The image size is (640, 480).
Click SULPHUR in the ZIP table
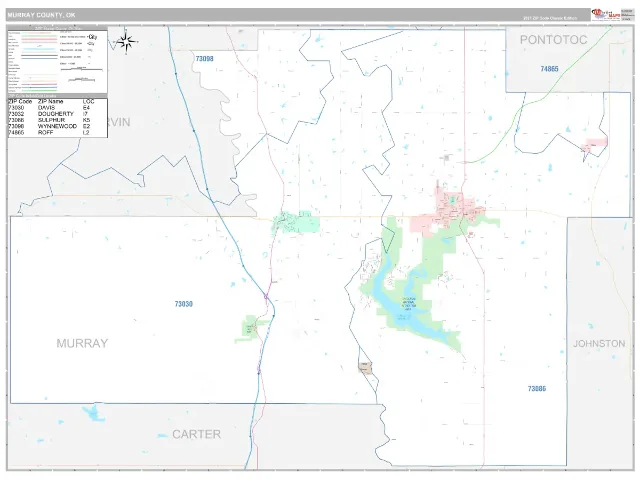51,120
